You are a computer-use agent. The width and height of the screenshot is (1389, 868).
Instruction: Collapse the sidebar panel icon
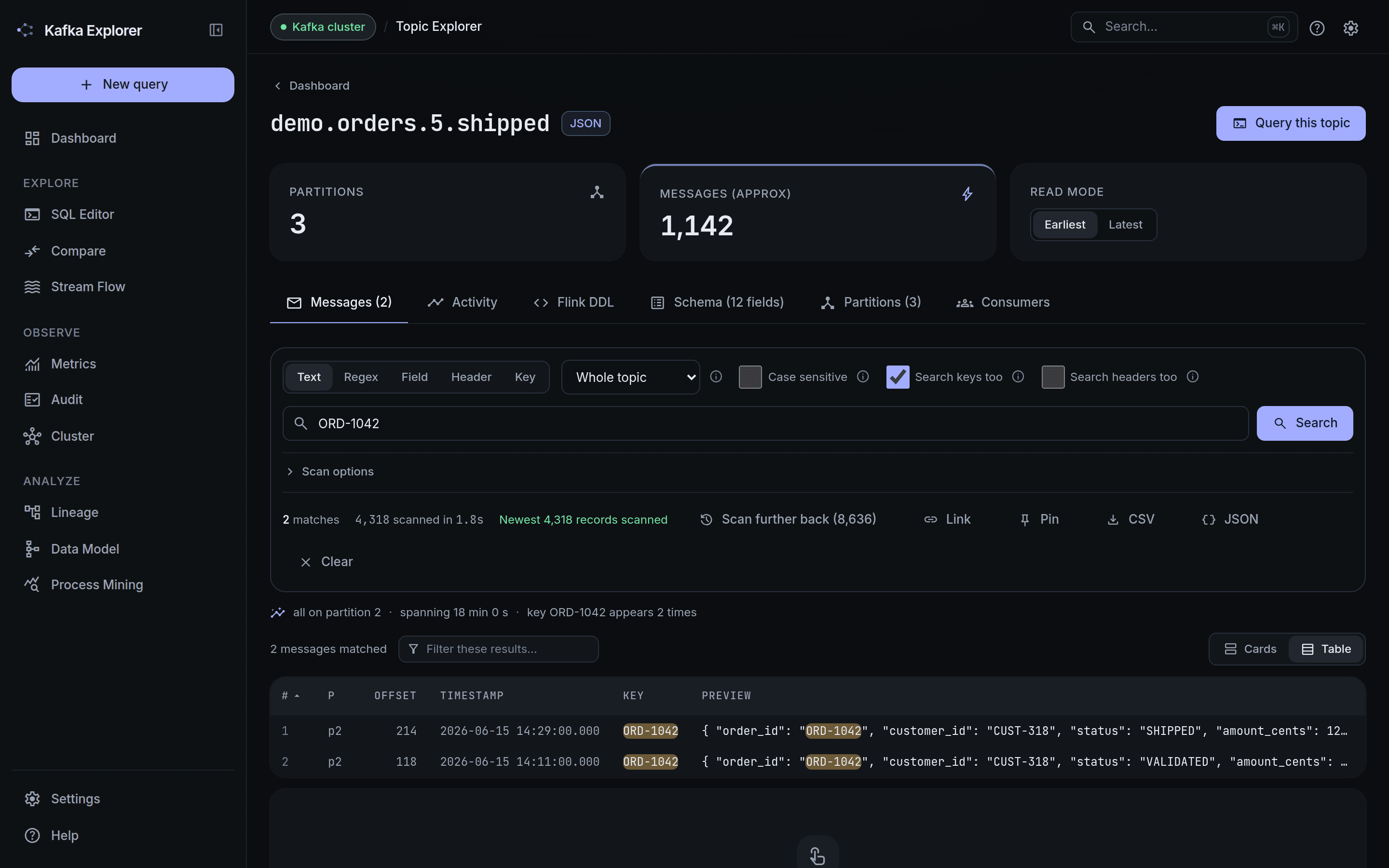(x=216, y=30)
